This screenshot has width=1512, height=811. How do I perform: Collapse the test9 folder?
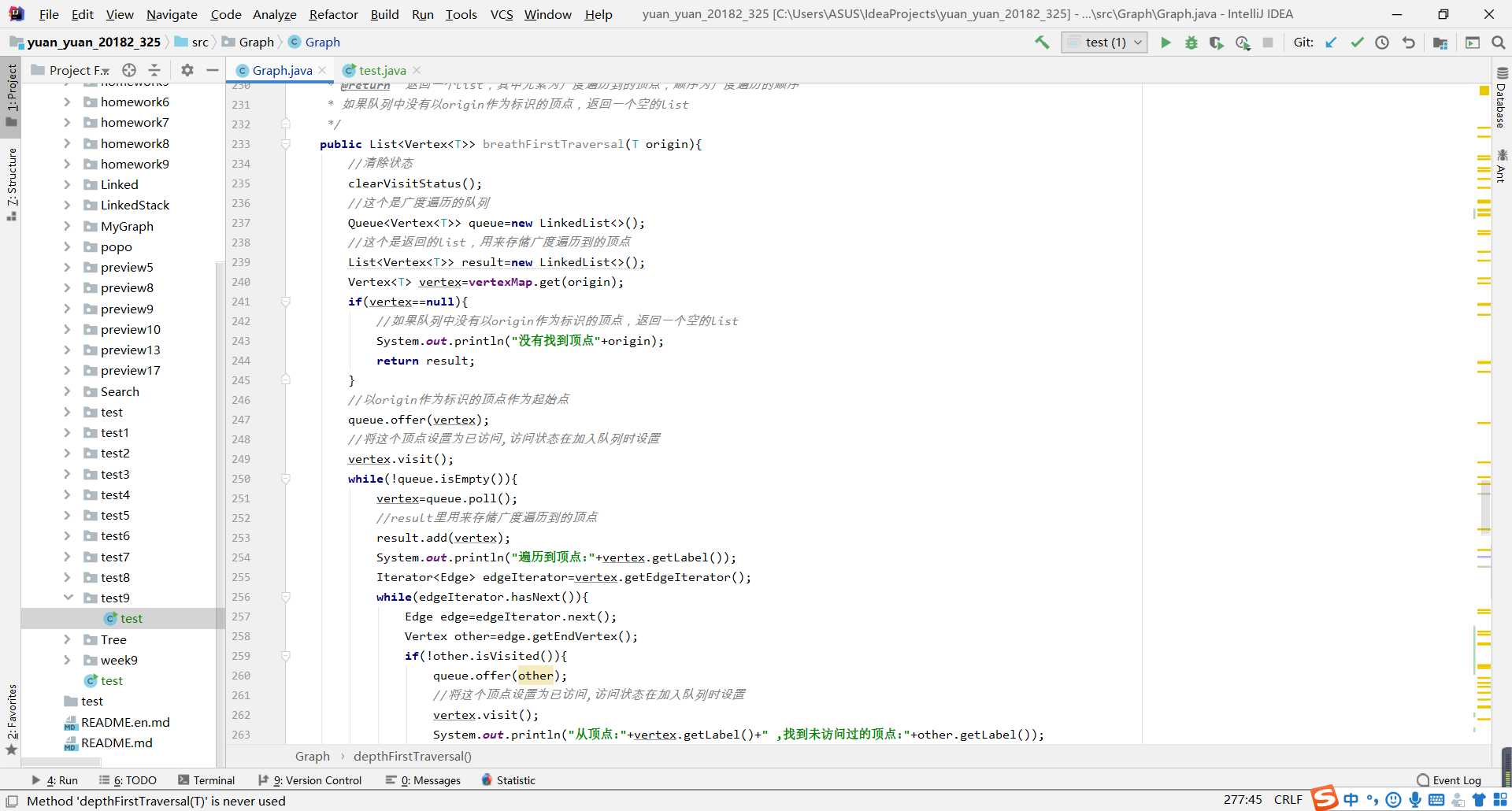(x=68, y=598)
